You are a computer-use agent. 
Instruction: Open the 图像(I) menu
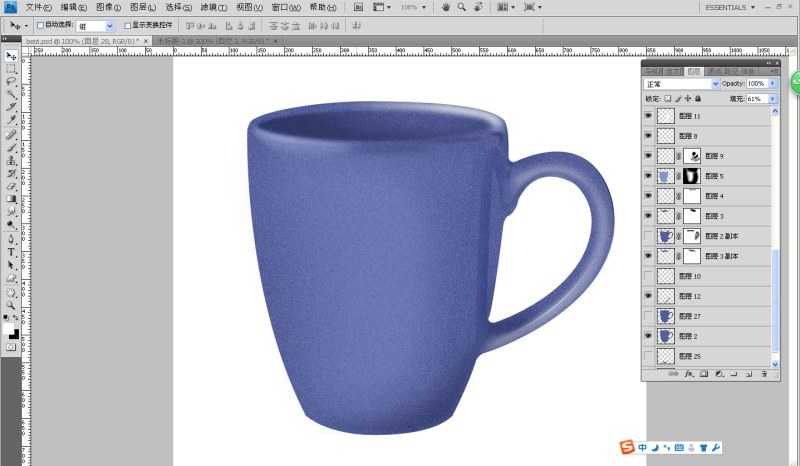[108, 7]
